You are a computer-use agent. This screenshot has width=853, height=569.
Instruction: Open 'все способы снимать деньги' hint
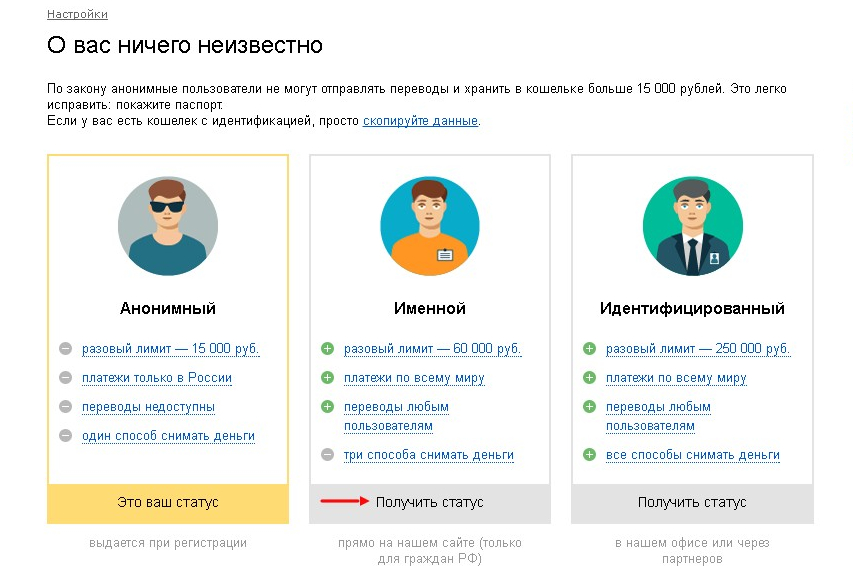coord(693,455)
